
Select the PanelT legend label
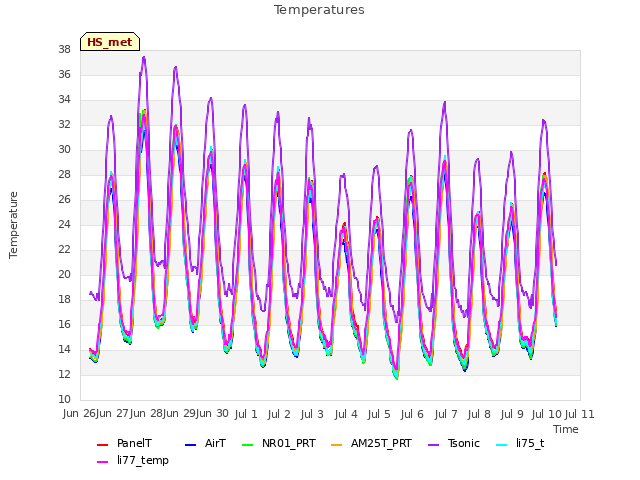[x=134, y=444]
